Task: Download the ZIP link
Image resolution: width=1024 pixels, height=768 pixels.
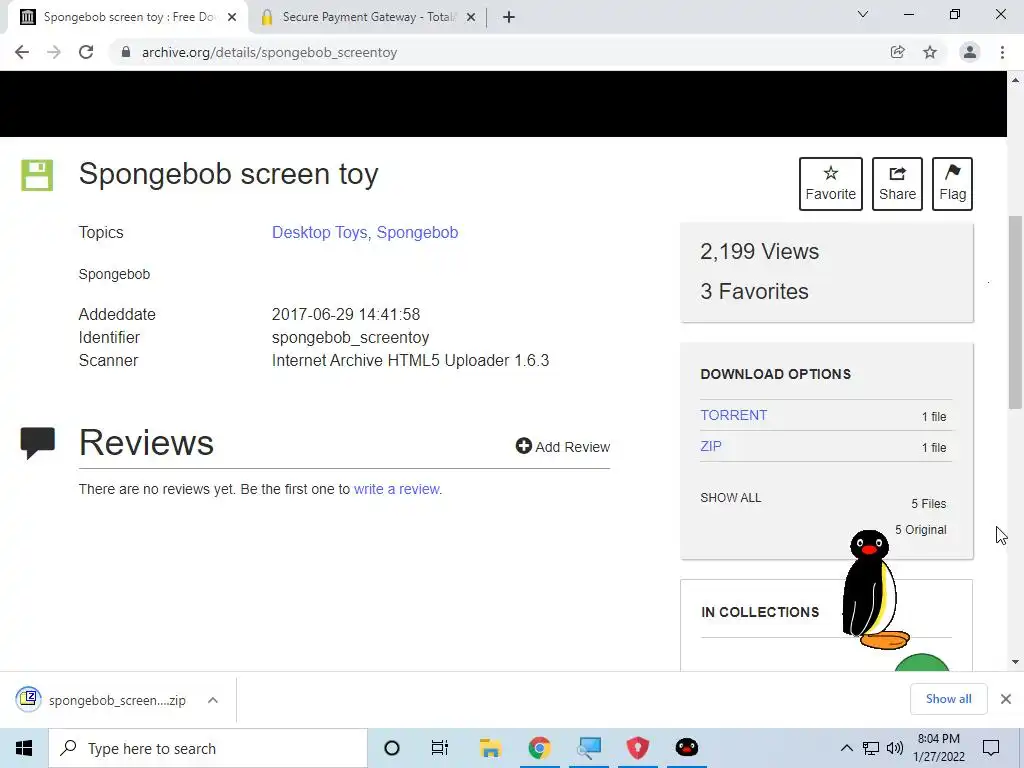Action: pos(711,446)
